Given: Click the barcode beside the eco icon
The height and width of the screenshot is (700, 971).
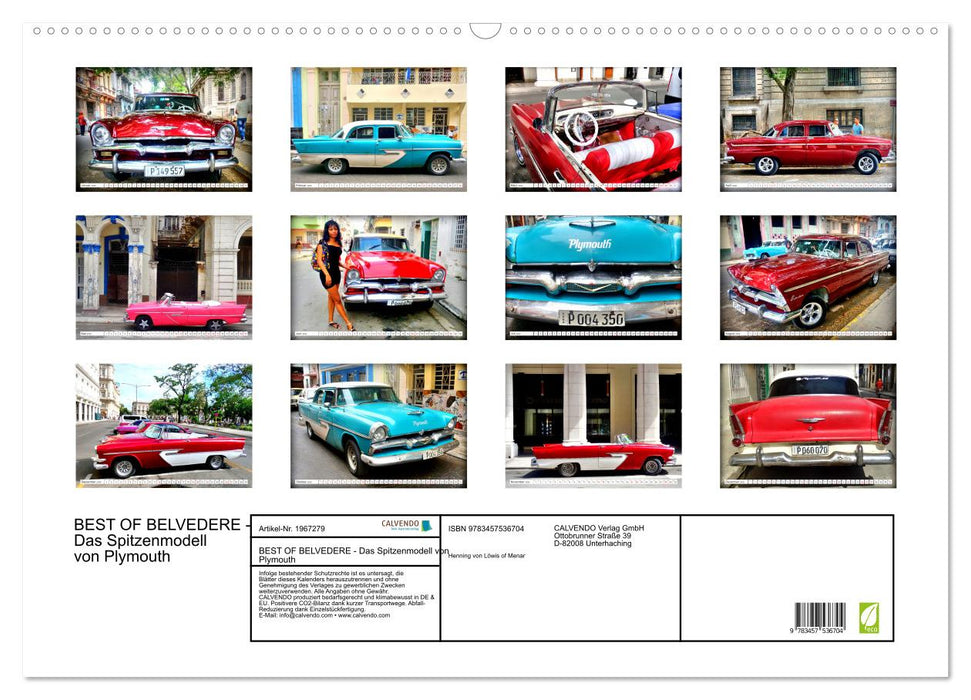Looking at the screenshot, I should (x=820, y=616).
